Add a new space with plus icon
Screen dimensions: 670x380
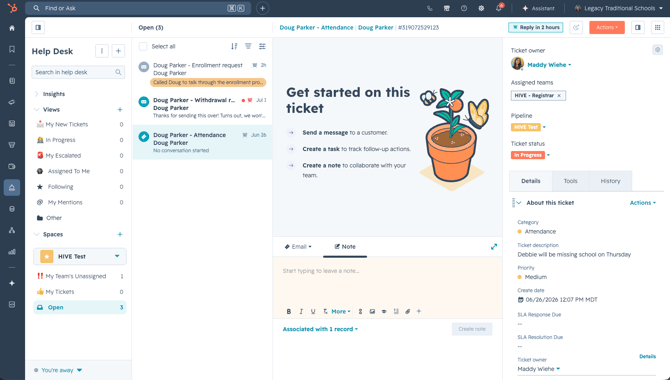tap(120, 234)
